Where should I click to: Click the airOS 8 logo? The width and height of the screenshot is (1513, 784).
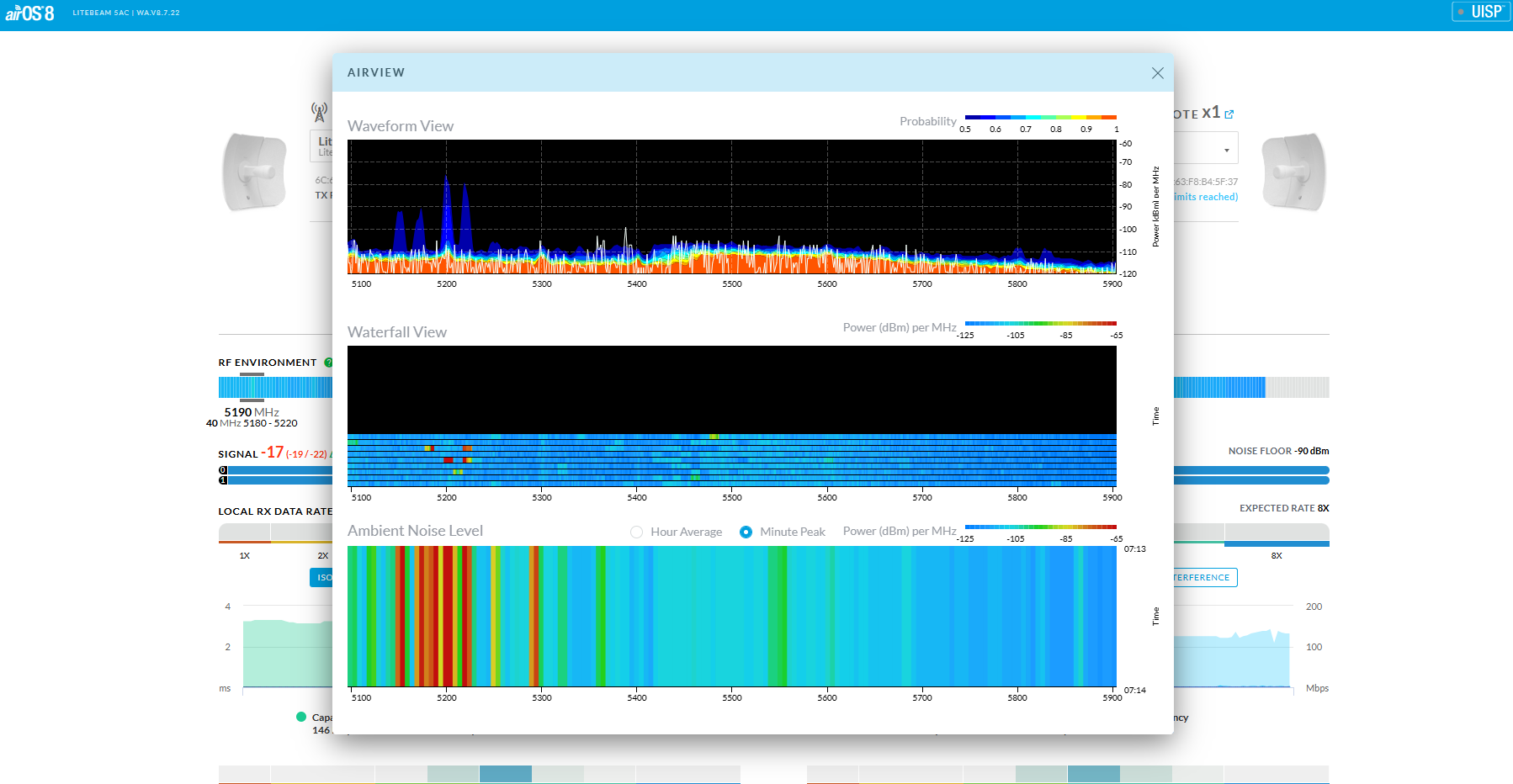point(30,13)
